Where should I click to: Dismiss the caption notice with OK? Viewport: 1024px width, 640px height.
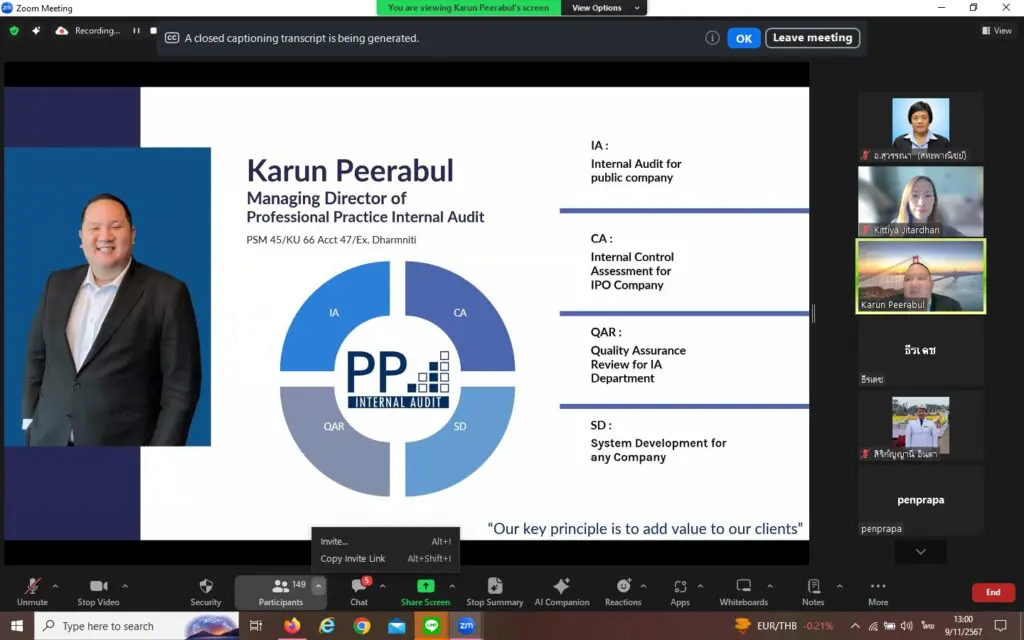744,39
